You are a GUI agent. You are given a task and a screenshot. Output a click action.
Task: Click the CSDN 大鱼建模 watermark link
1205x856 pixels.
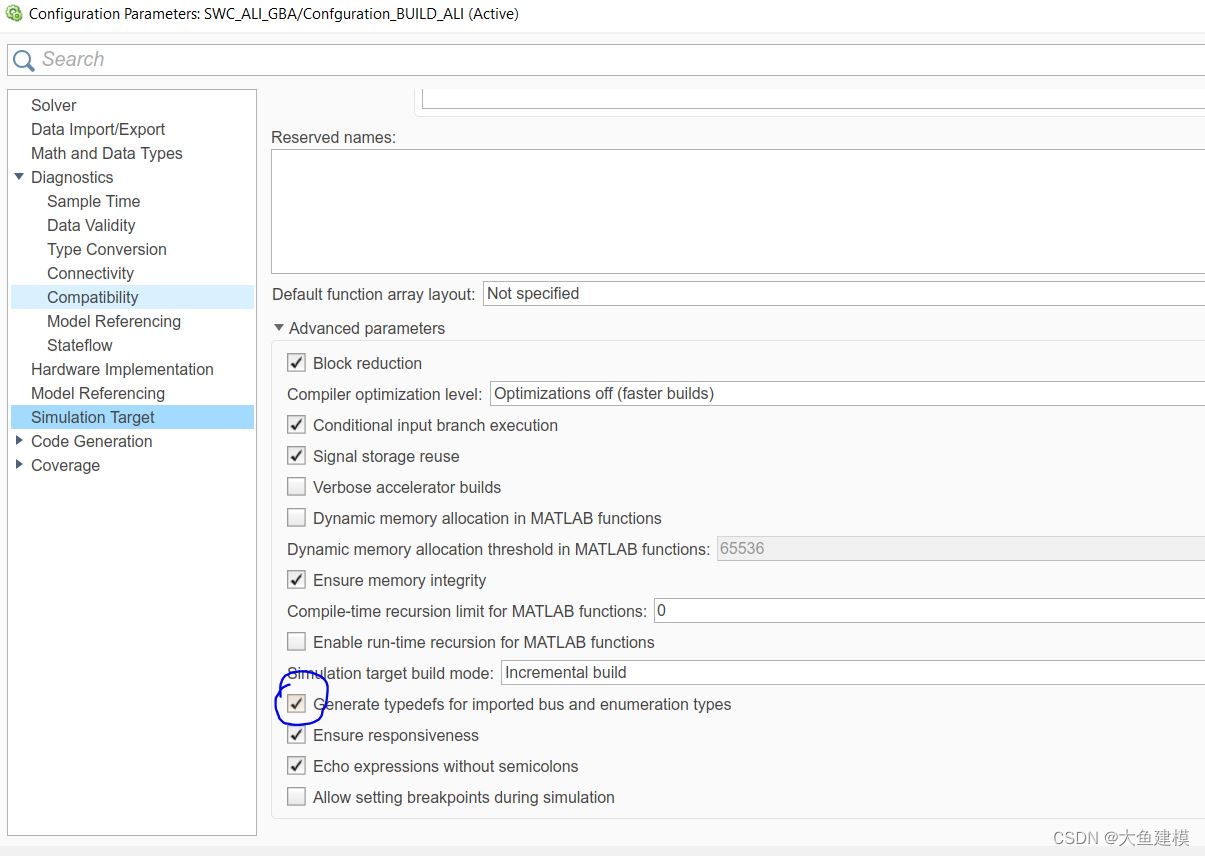click(x=1120, y=837)
